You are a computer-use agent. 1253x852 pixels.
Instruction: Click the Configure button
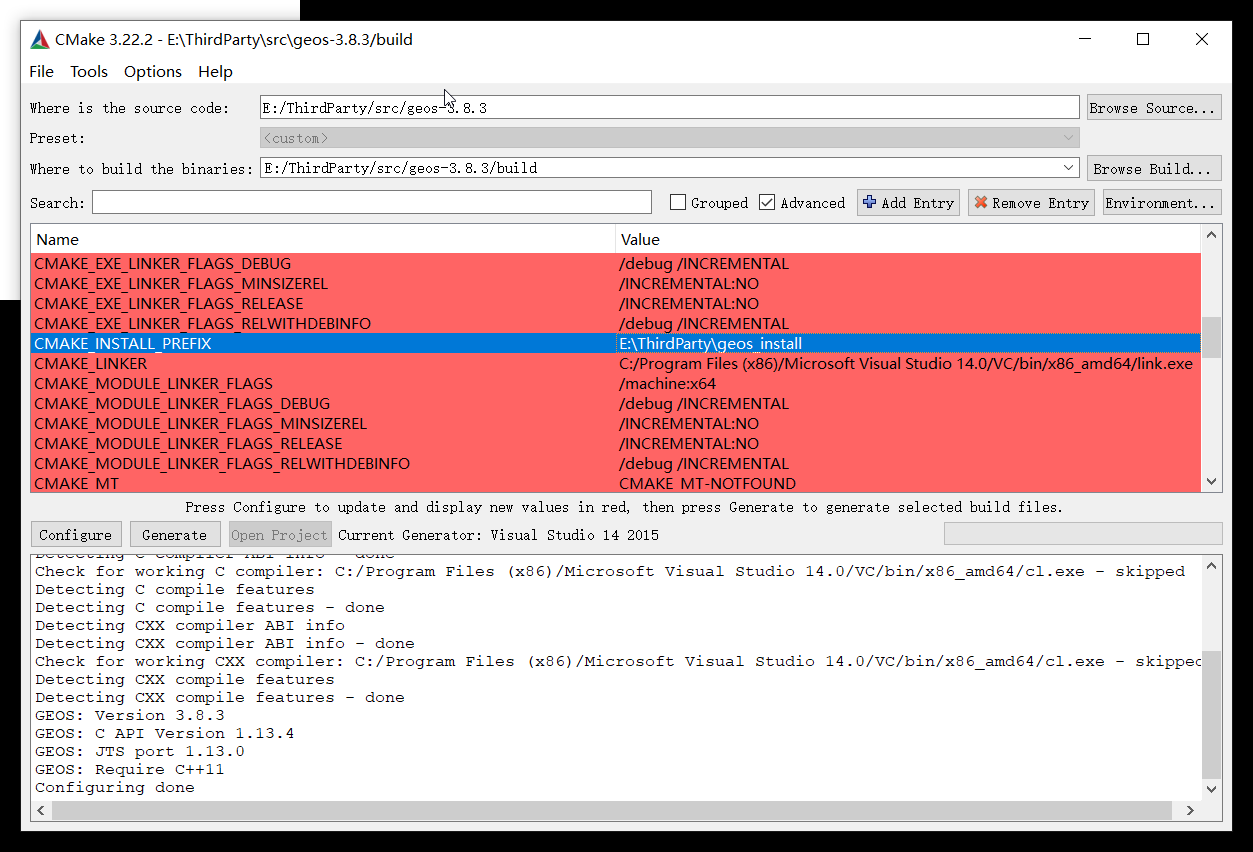[x=76, y=534]
